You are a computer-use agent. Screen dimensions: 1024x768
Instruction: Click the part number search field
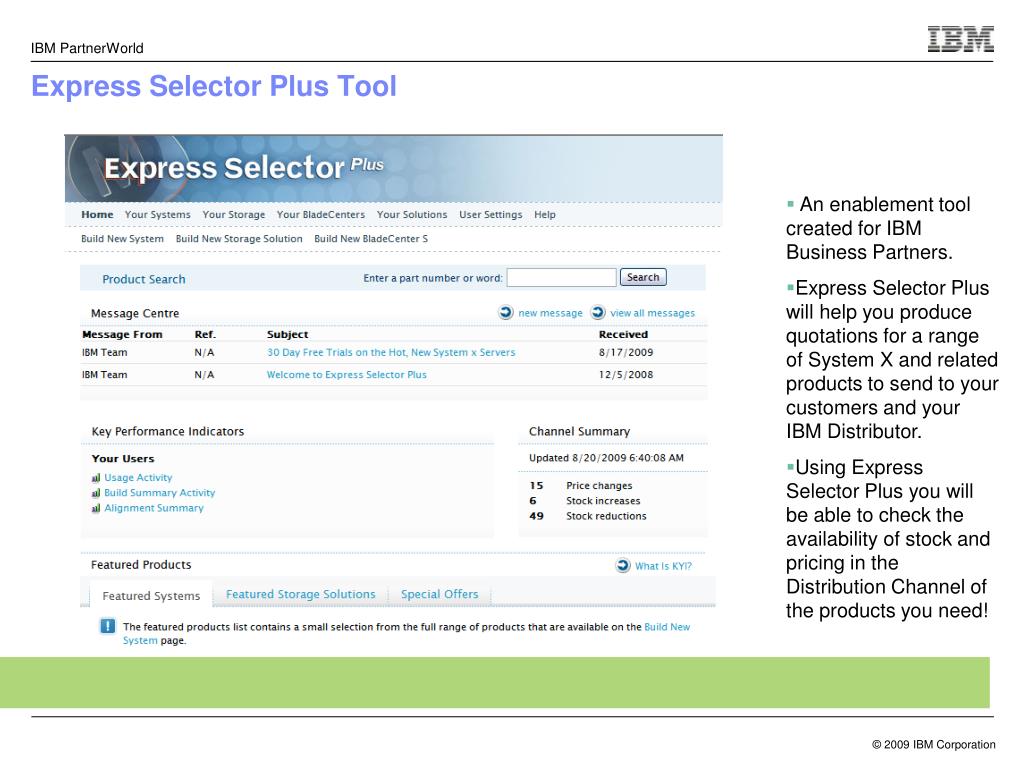(562, 278)
